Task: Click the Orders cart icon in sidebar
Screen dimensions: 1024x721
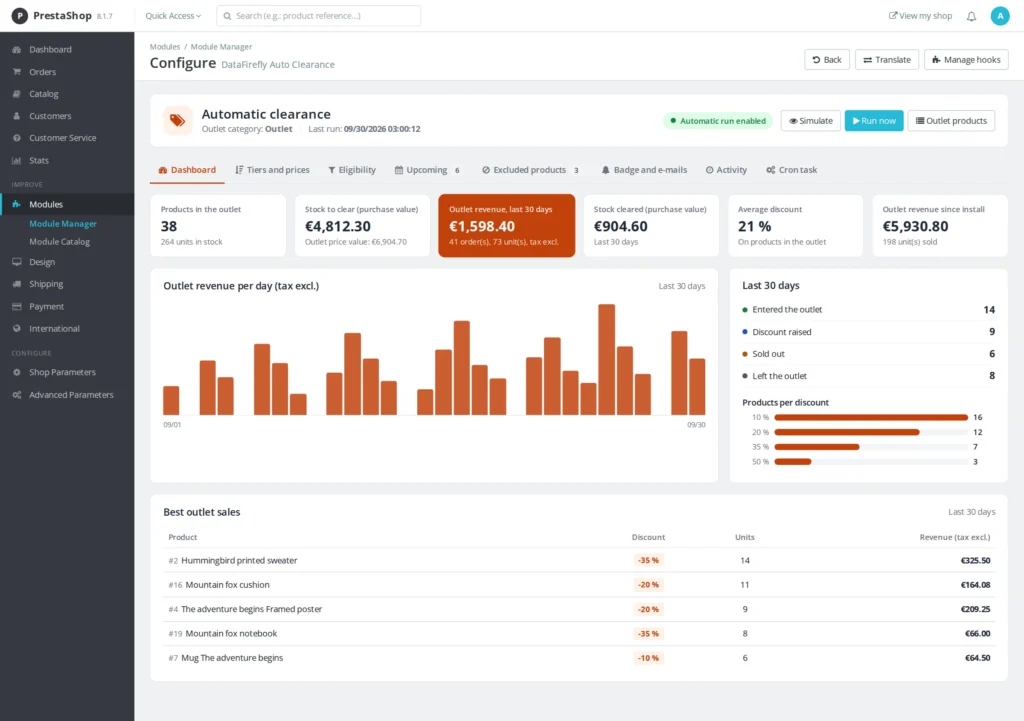Action: [16, 72]
